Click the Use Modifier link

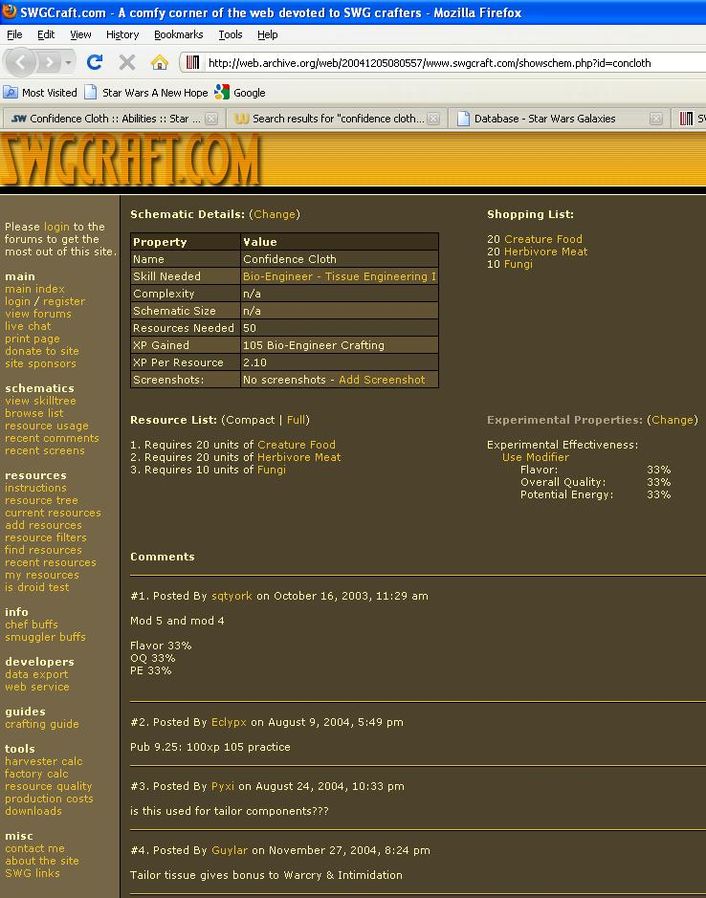click(x=535, y=457)
